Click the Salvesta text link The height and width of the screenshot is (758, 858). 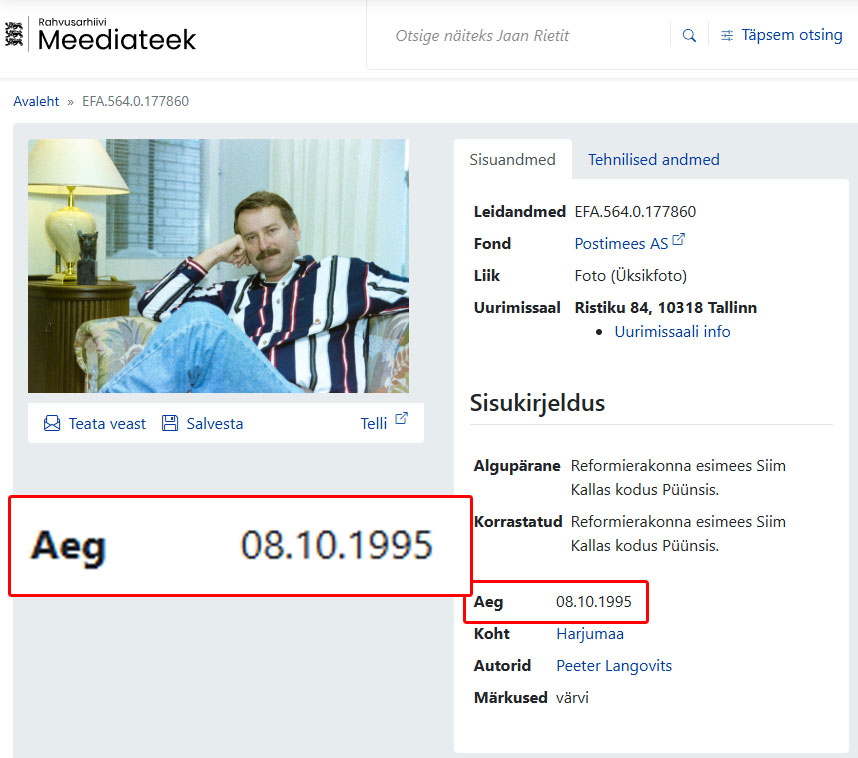(x=214, y=424)
